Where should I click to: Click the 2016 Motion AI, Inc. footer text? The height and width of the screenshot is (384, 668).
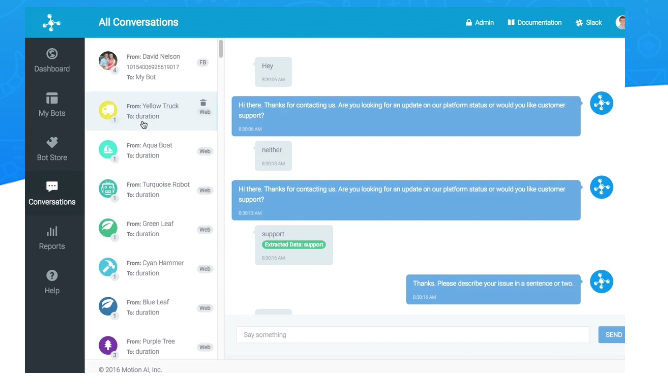tap(130, 370)
